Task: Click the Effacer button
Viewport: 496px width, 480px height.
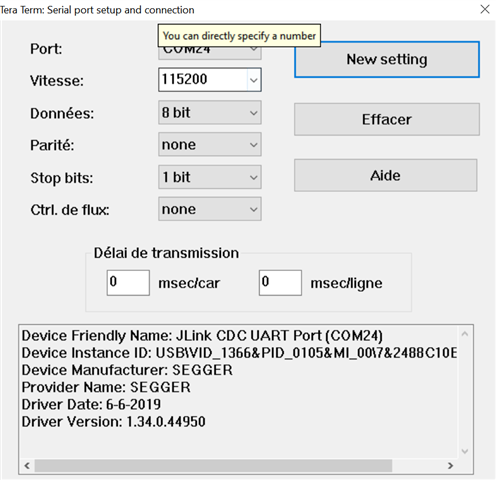Action: (x=387, y=119)
